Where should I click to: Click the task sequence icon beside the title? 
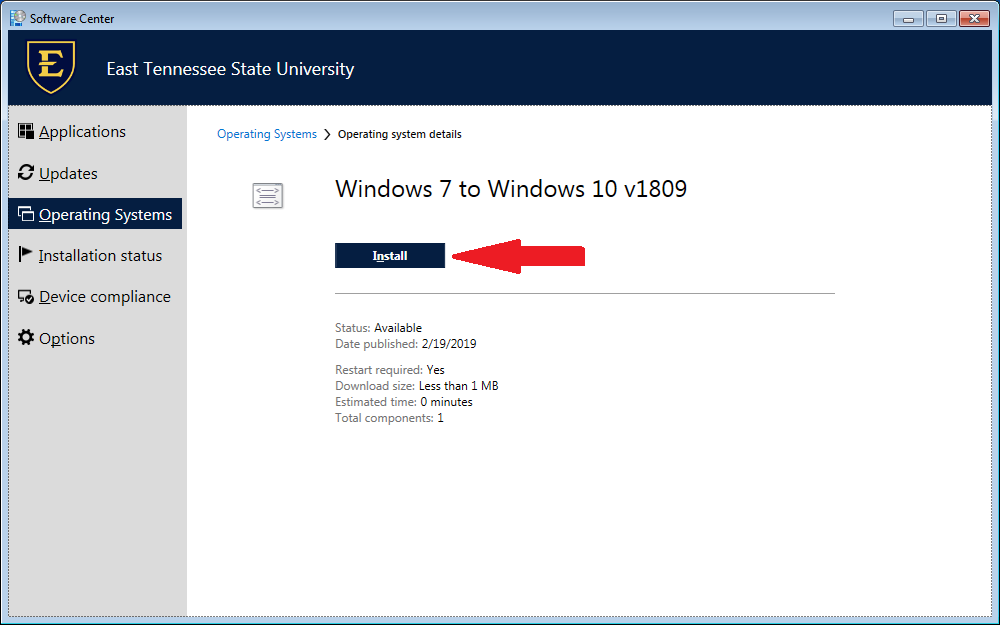click(268, 195)
